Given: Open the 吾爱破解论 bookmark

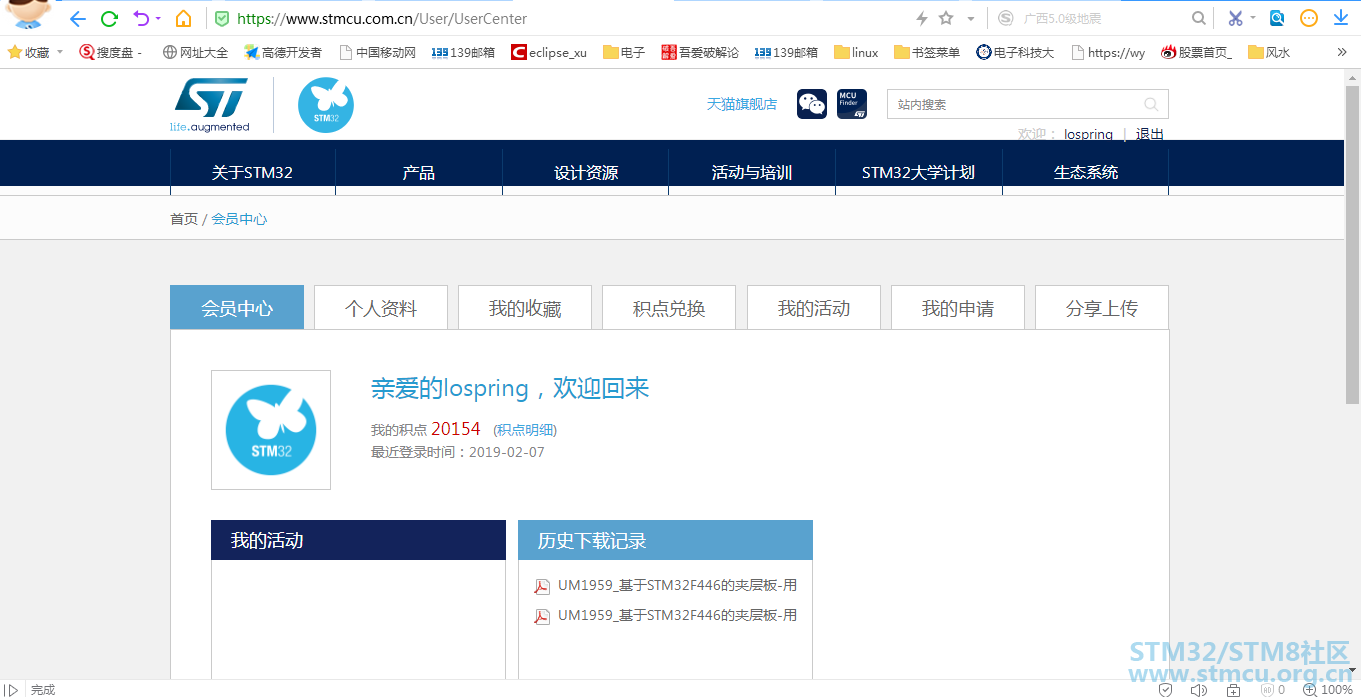Looking at the screenshot, I should coord(700,52).
